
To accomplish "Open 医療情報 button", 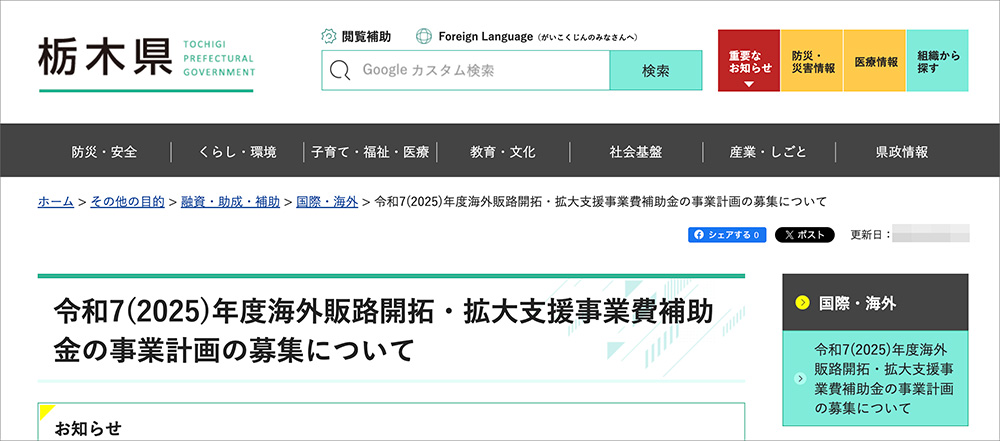I will pyautogui.click(x=874, y=61).
